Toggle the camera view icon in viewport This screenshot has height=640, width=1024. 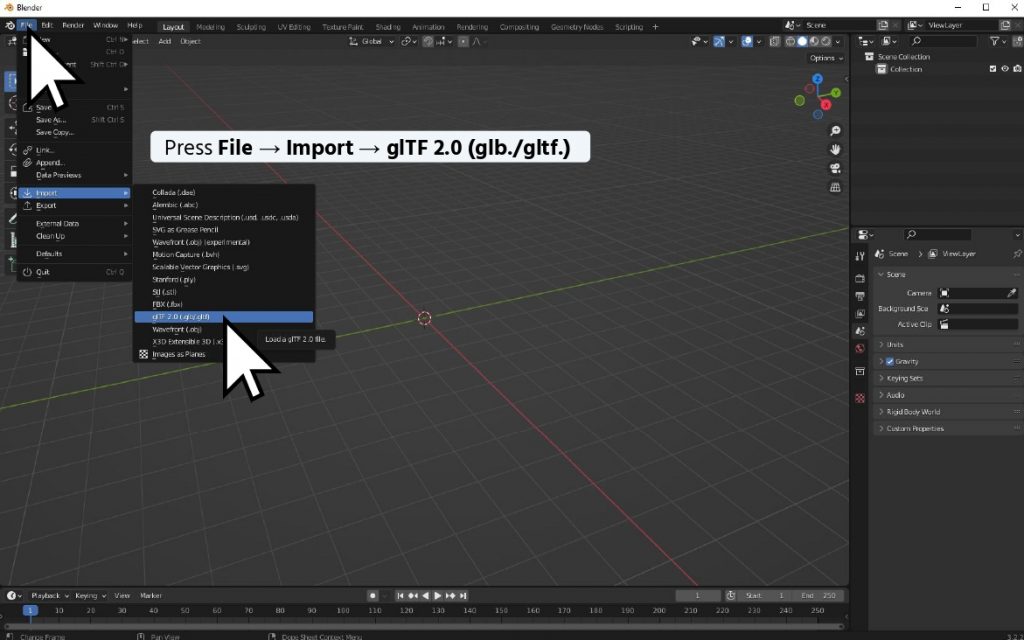point(835,168)
